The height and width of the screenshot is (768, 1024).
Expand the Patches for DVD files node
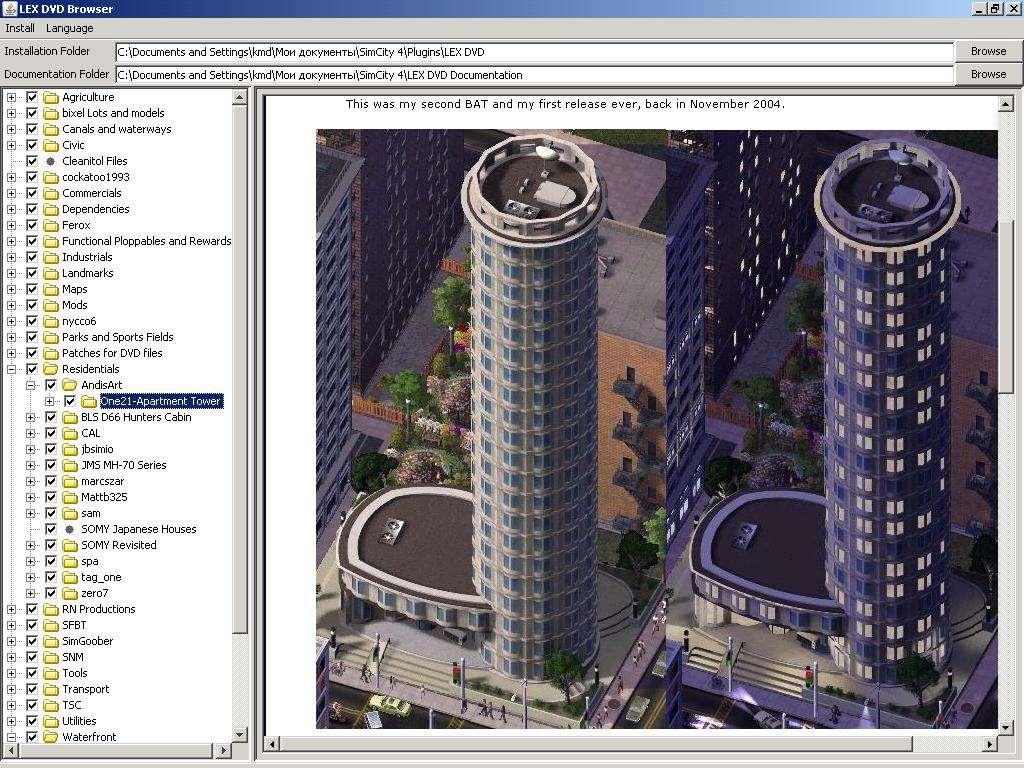click(12, 353)
